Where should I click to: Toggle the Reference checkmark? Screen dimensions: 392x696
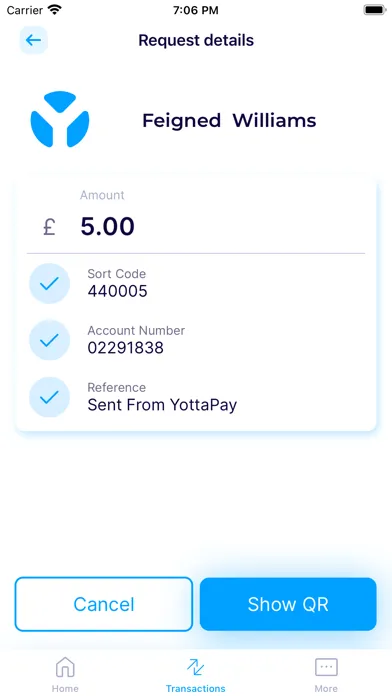click(49, 397)
